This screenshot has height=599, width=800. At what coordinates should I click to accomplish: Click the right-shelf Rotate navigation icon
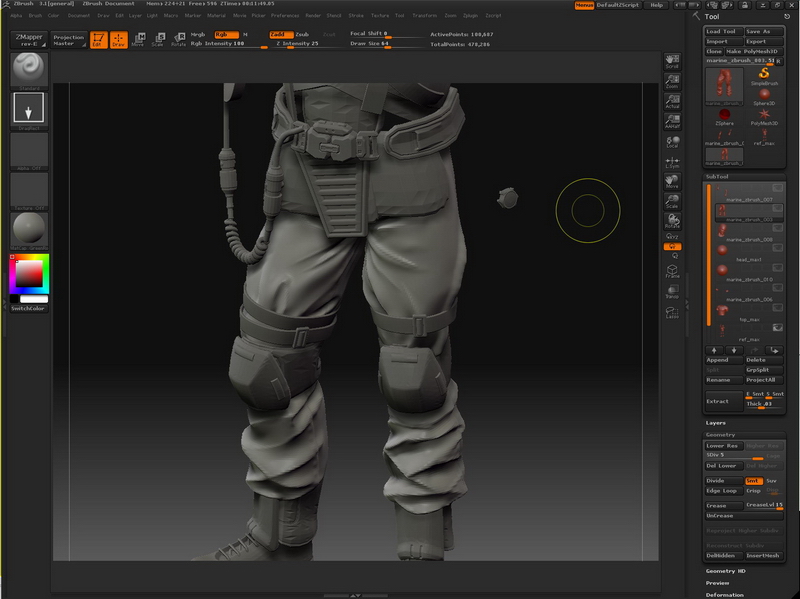pyautogui.click(x=672, y=221)
